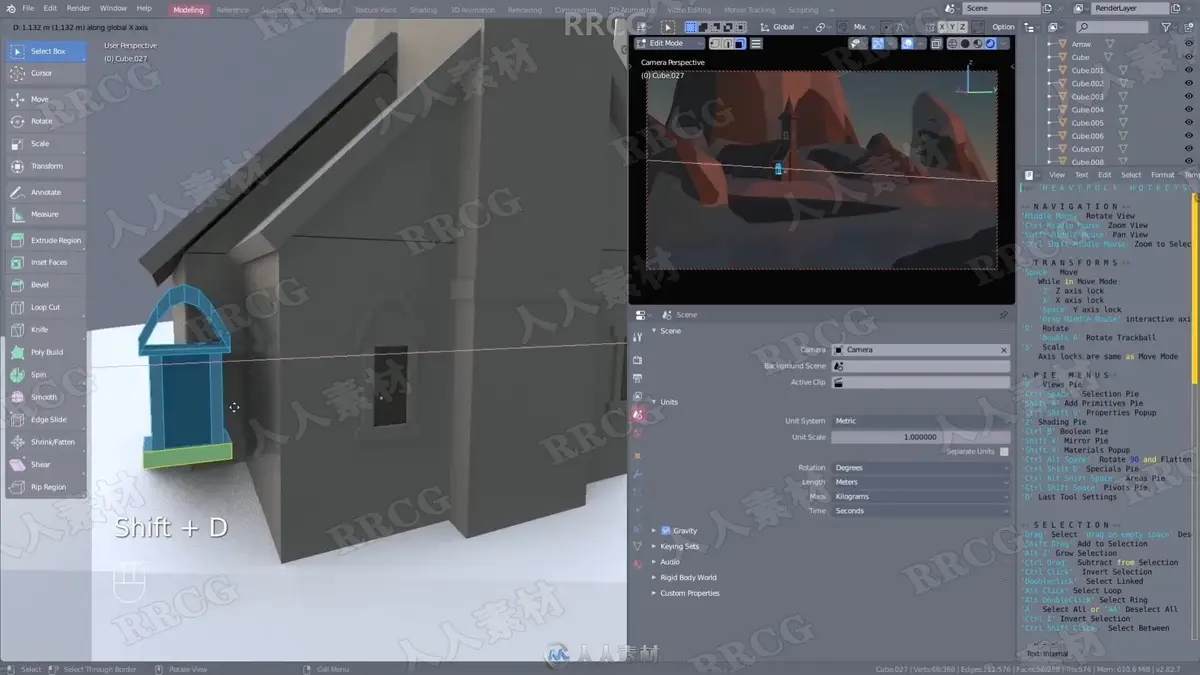The image size is (1200, 675).
Task: Collapse the Scene panel section
Action: tap(655, 331)
